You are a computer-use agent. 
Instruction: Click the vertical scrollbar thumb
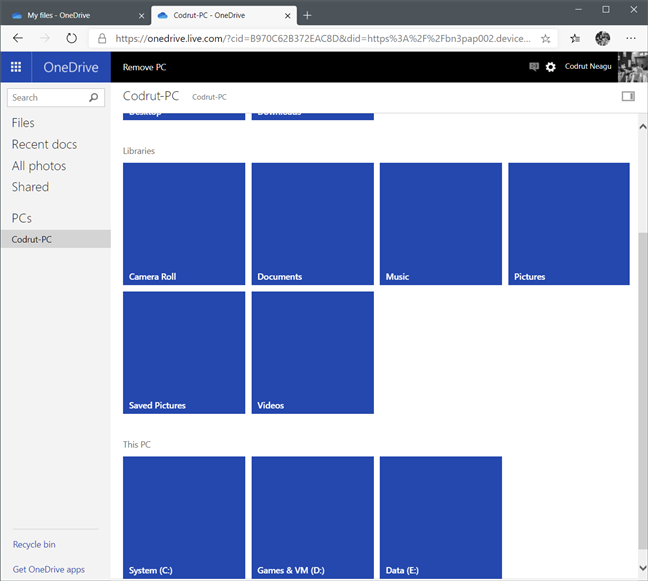[x=643, y=391]
